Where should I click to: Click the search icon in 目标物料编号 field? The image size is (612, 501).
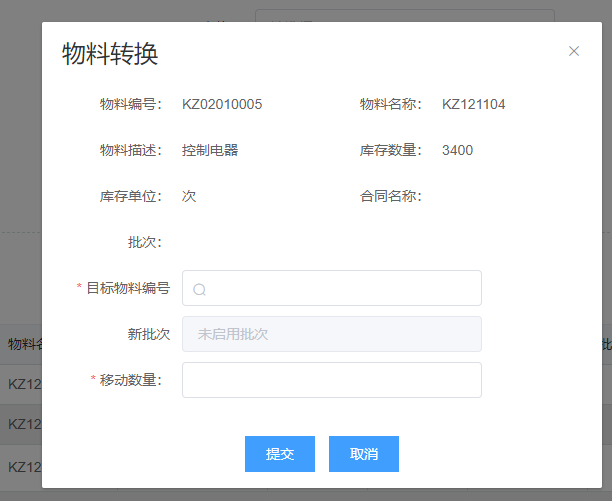tap(199, 289)
